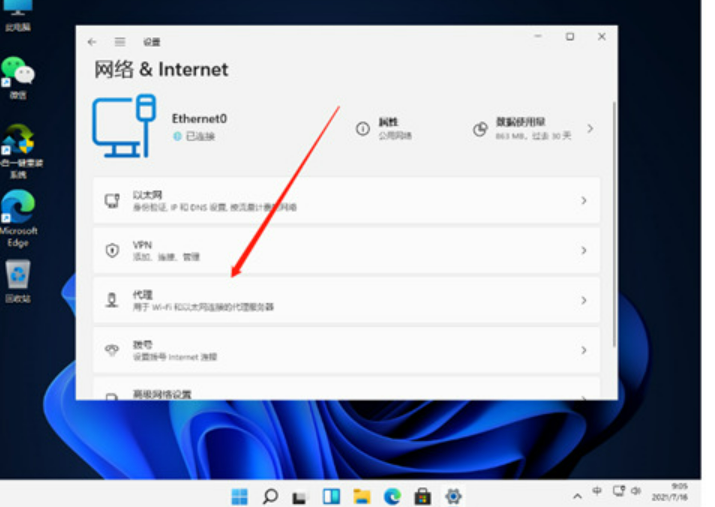Screen dimensions: 715x507
Task: Open File Explorer from the taskbar
Action: 362,496
